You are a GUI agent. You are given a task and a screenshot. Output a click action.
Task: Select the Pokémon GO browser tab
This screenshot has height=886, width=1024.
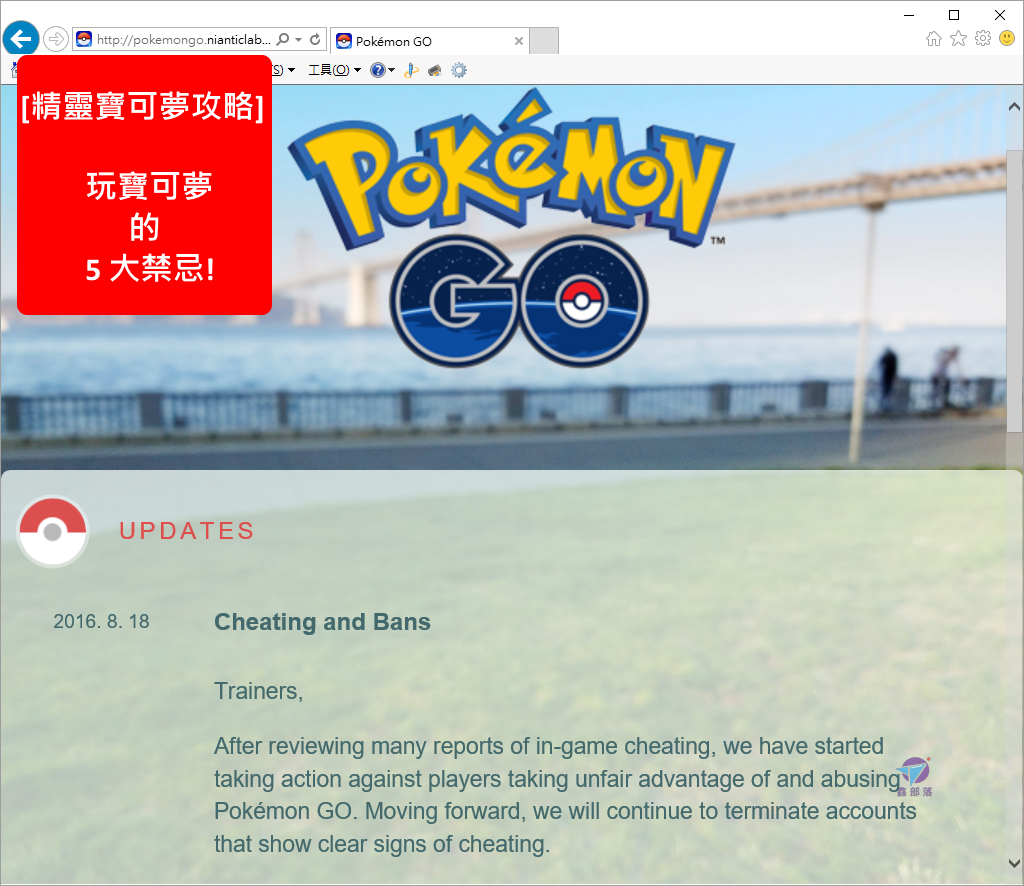point(429,41)
